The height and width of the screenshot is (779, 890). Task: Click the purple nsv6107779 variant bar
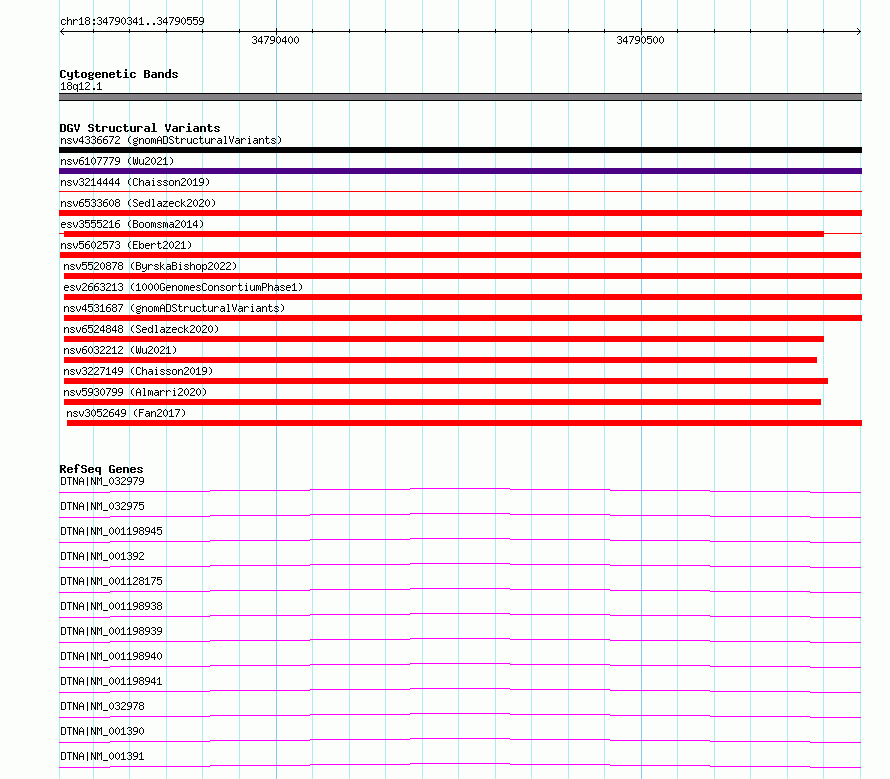[x=460, y=171]
